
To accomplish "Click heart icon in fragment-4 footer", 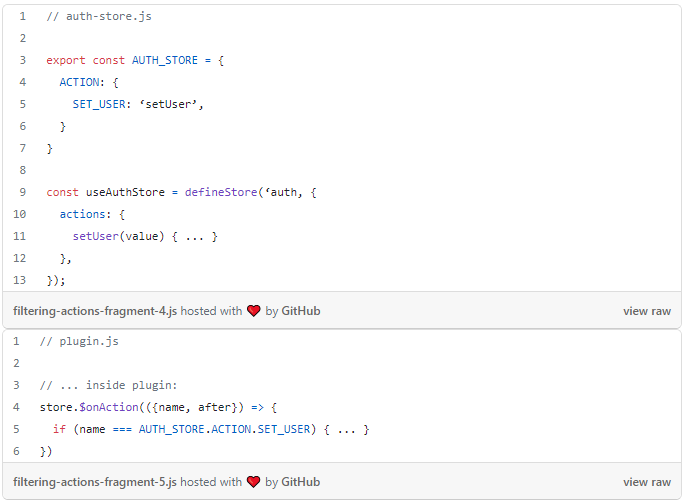I will [253, 311].
